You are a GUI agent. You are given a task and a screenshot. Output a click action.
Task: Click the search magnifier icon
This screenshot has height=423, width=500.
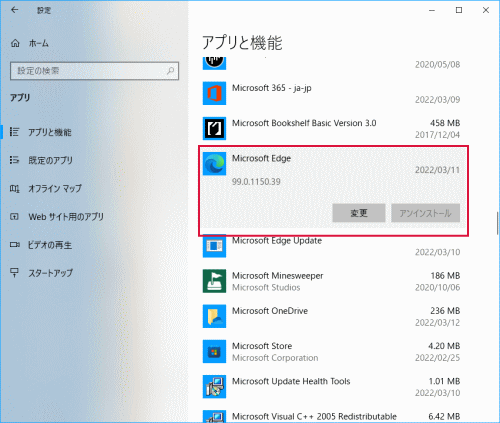(x=170, y=71)
